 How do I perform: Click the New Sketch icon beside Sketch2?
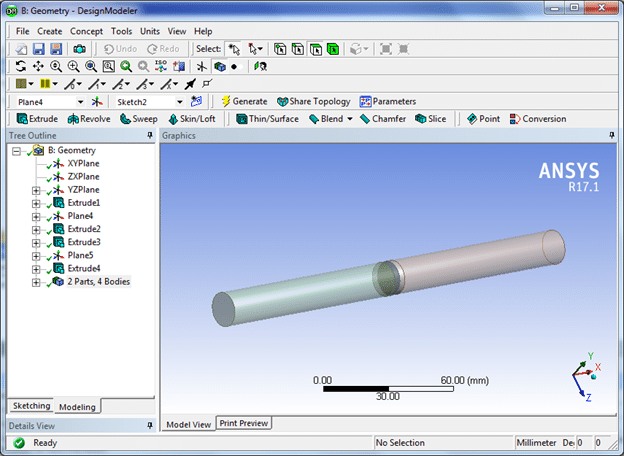tap(197, 101)
